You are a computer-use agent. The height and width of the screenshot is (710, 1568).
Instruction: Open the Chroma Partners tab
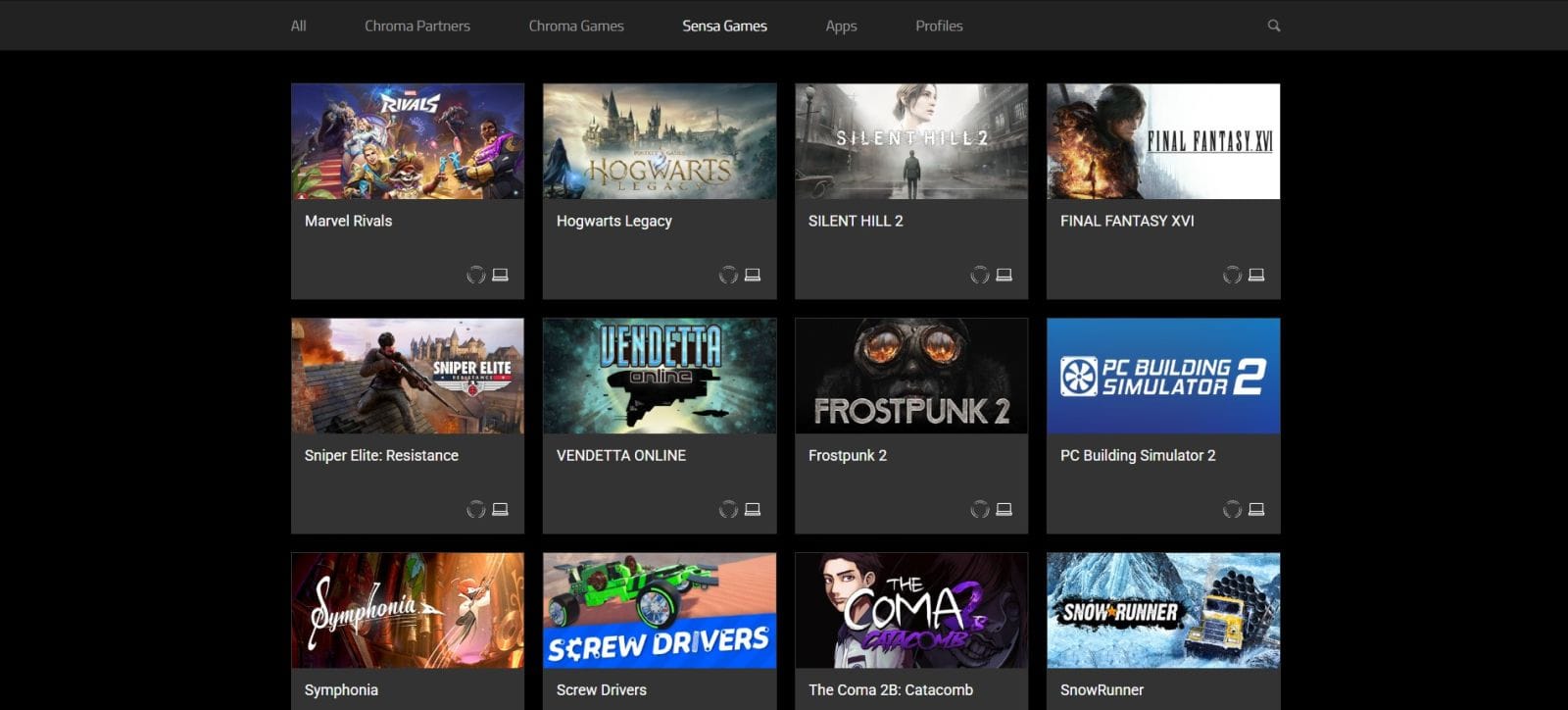417,25
